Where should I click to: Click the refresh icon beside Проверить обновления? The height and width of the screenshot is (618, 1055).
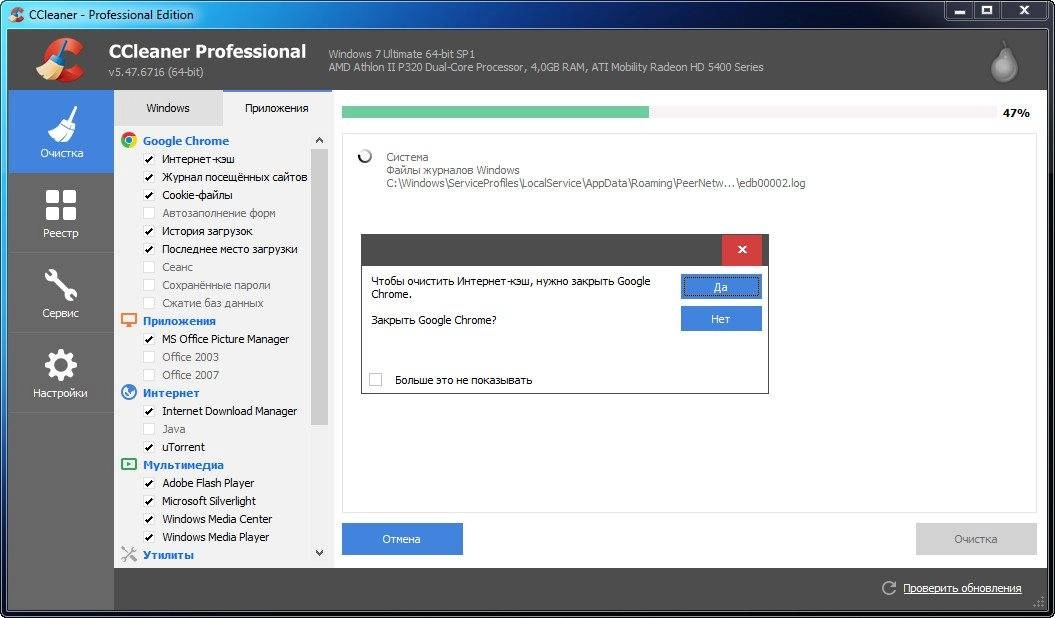pyautogui.click(x=889, y=588)
